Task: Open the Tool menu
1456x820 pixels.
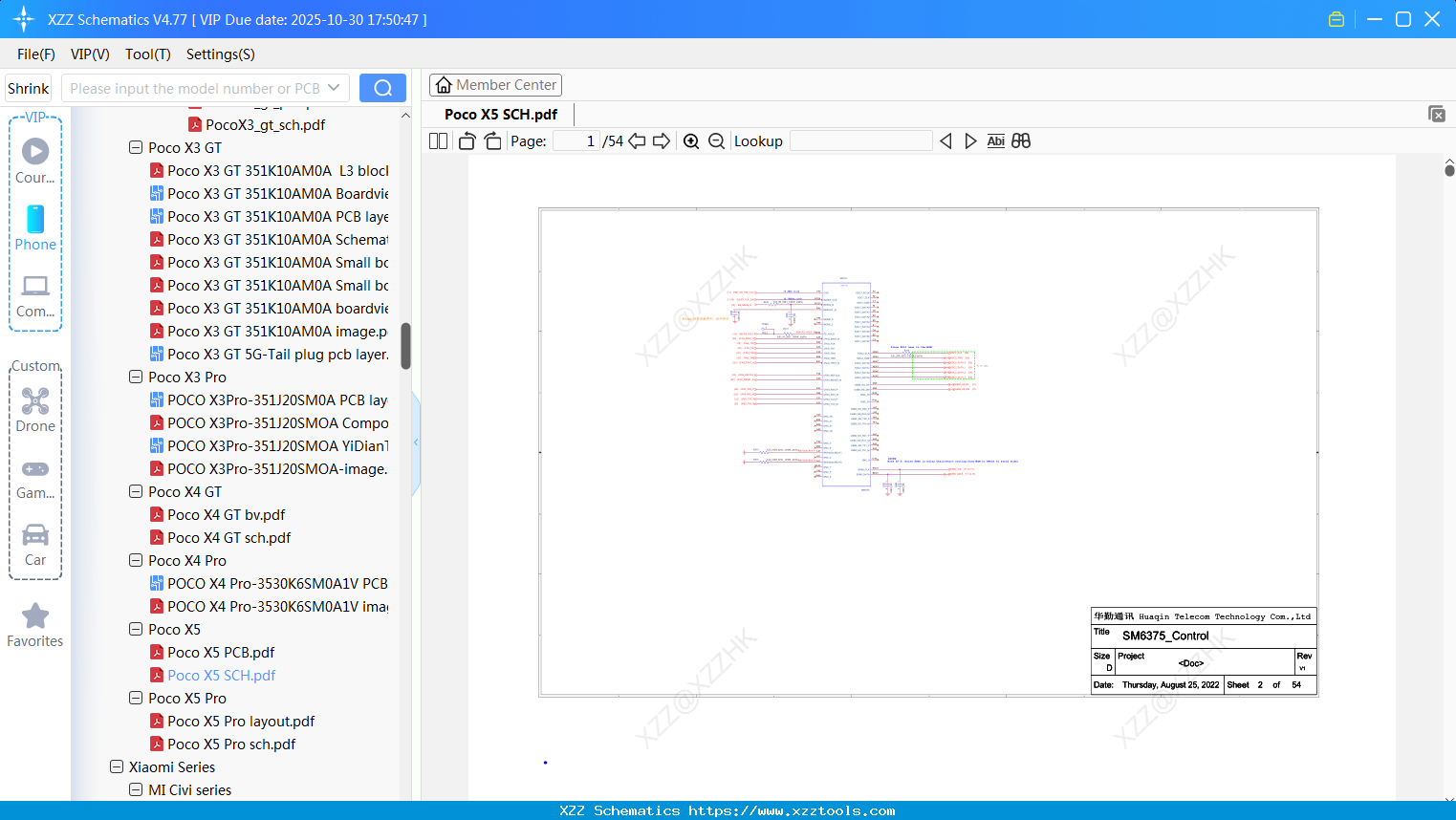Action: tap(148, 54)
